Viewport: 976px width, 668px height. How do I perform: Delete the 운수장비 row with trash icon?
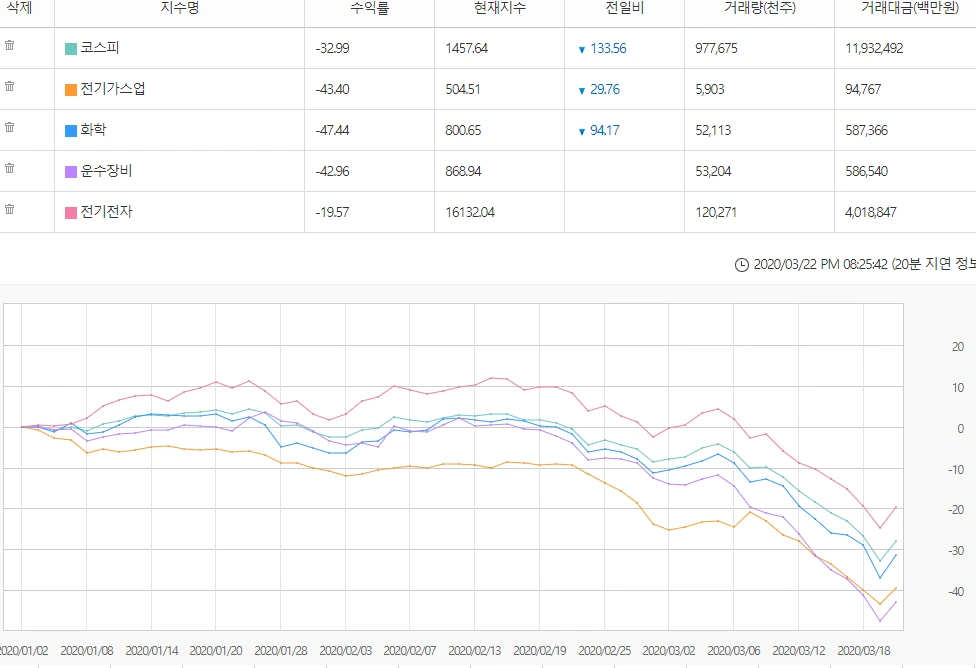pos(9,168)
